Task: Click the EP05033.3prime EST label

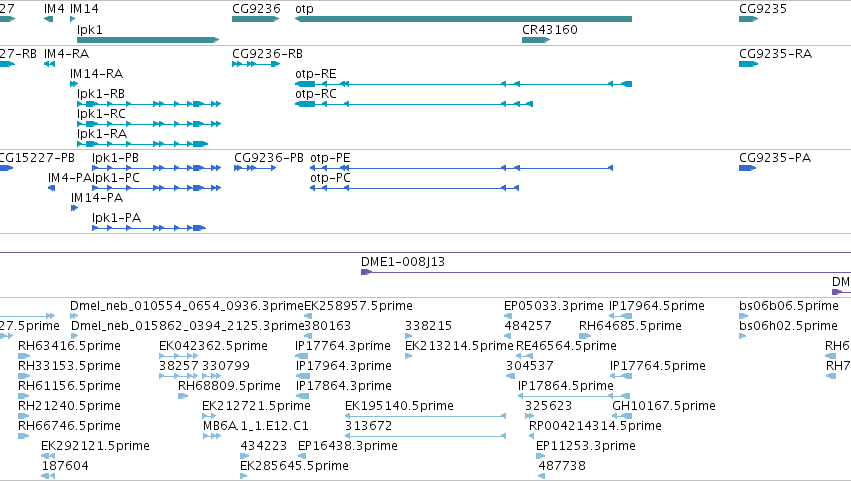Action: pyautogui.click(x=554, y=306)
